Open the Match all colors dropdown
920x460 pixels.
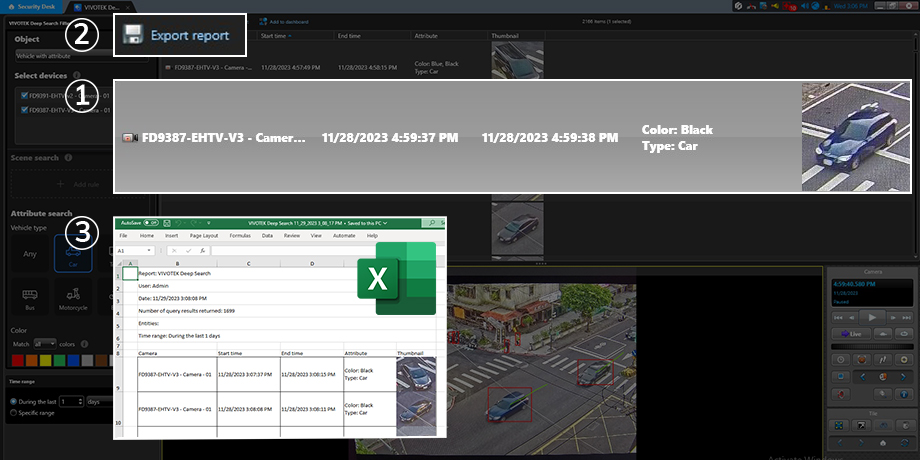coord(45,344)
